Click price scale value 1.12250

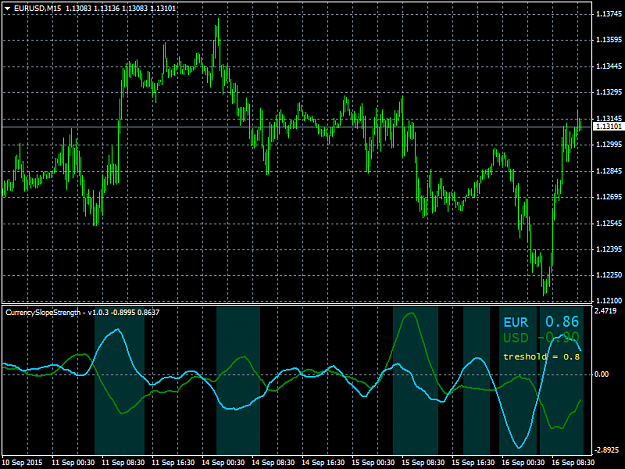(609, 275)
